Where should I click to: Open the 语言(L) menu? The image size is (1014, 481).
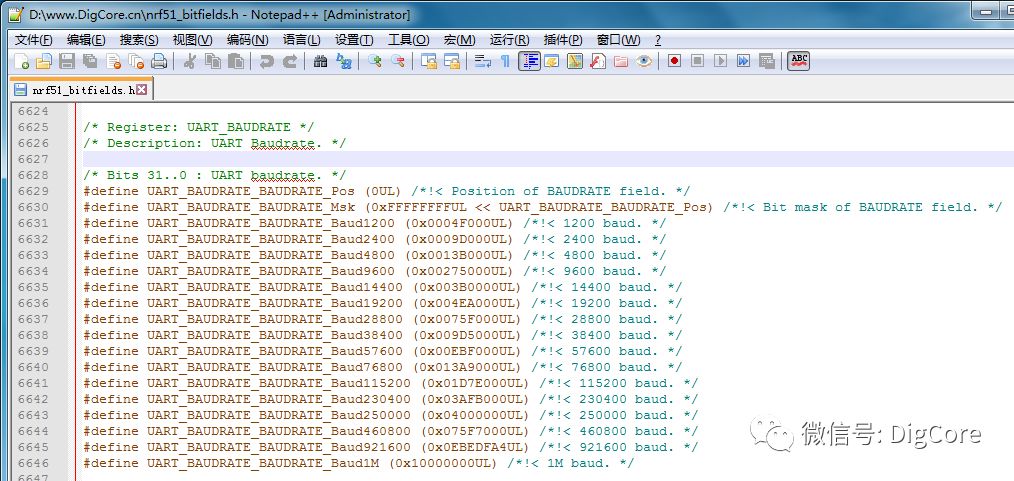301,40
